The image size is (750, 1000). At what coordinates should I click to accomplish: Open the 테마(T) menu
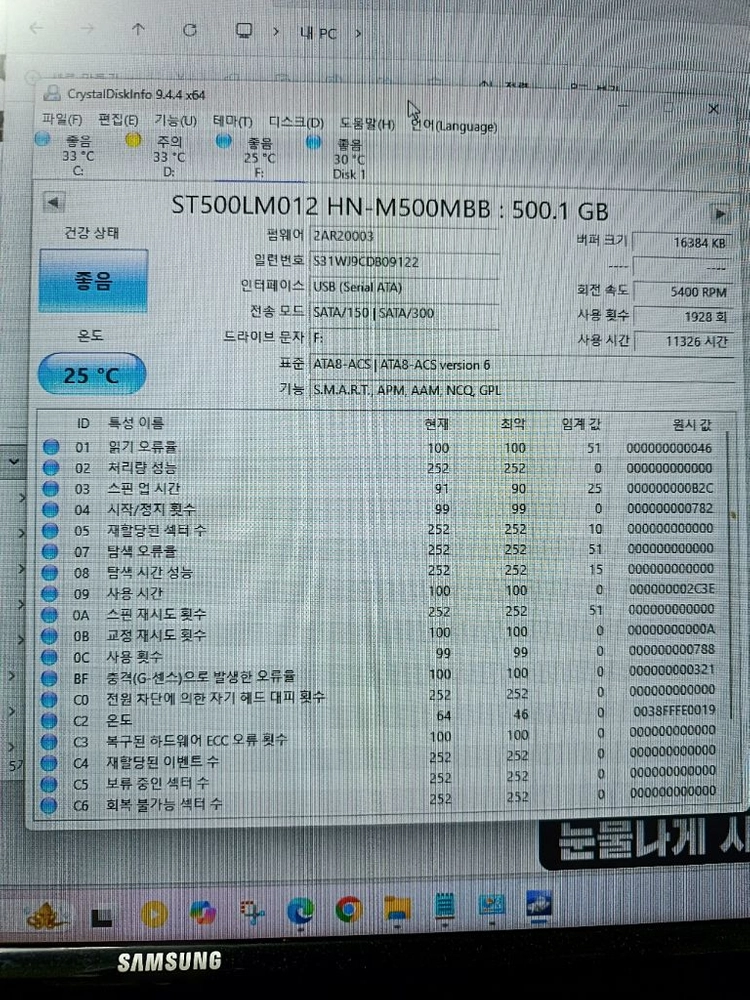pos(233,121)
